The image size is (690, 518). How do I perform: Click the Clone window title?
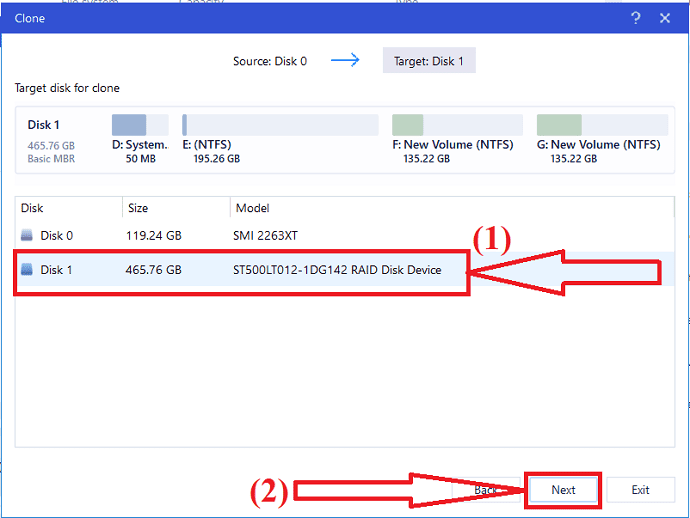click(29, 18)
